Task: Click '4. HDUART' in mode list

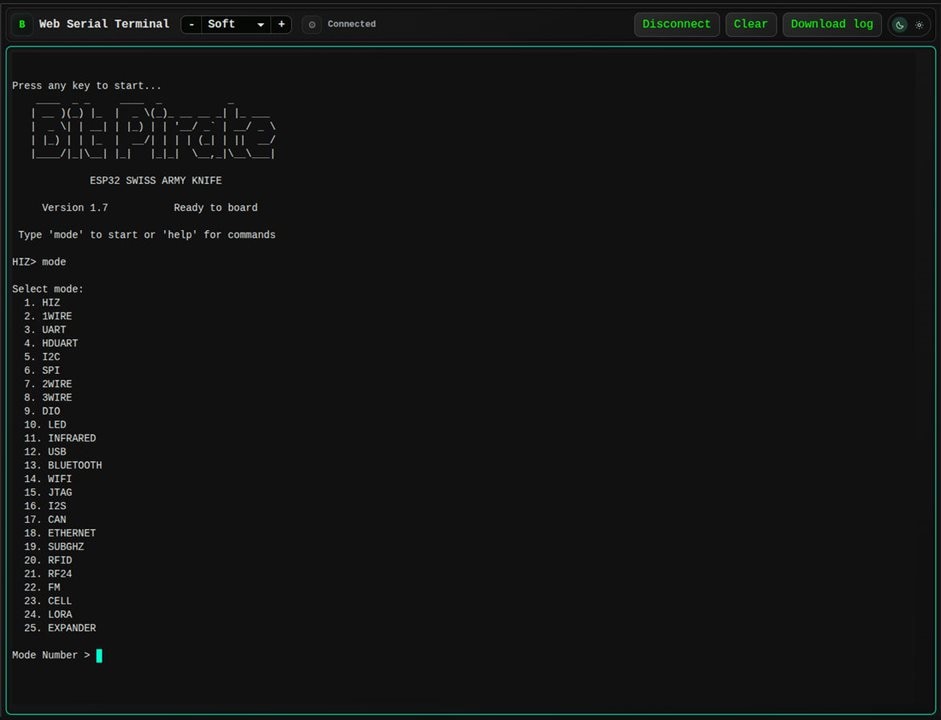Action: point(51,343)
